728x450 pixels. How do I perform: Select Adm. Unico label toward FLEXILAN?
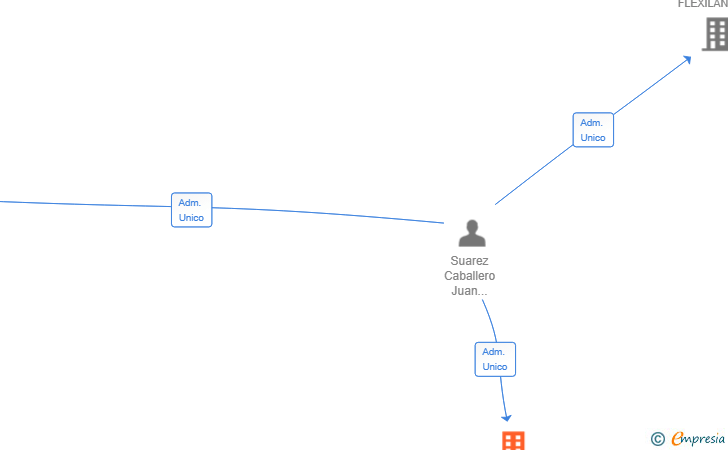pos(593,130)
